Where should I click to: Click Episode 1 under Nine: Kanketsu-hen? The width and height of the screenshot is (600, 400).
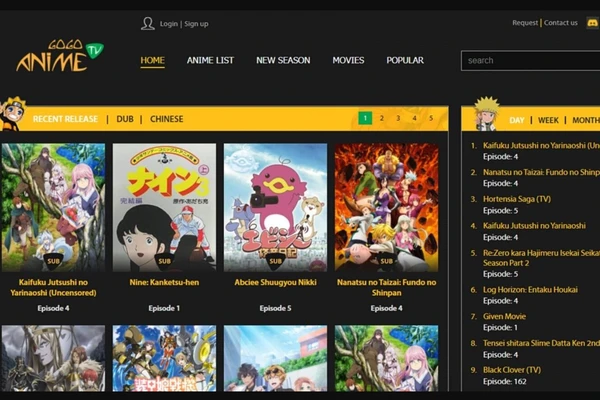[x=164, y=308]
